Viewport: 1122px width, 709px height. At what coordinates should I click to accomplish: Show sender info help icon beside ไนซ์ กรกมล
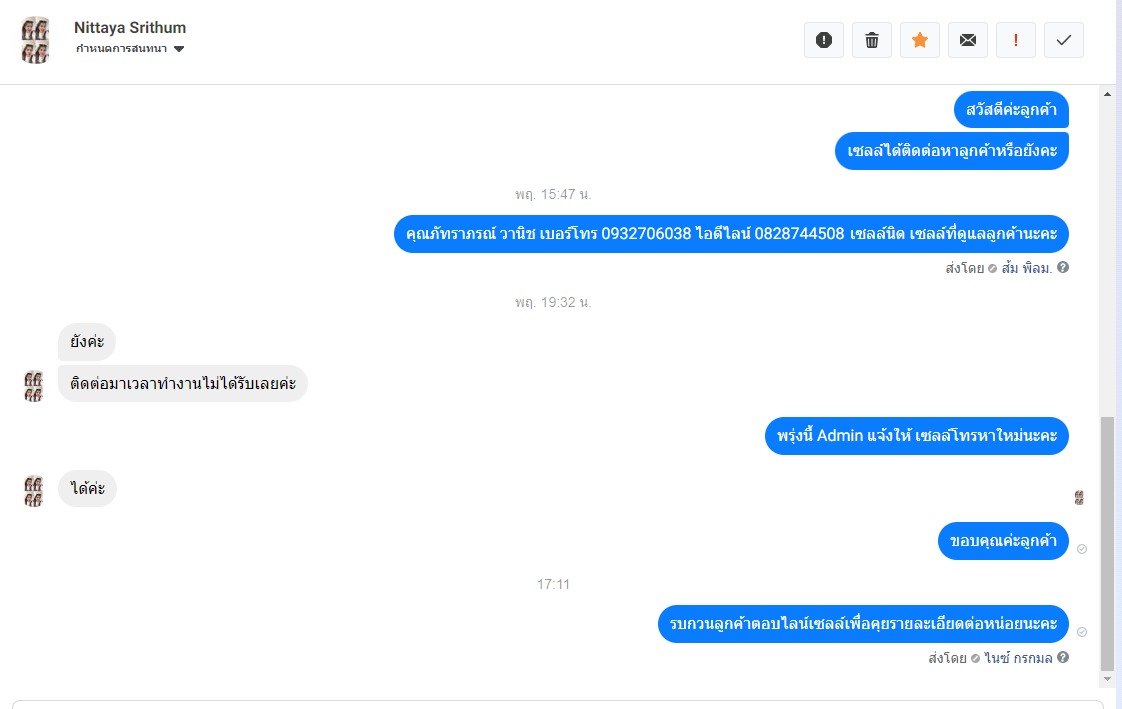click(x=1063, y=657)
